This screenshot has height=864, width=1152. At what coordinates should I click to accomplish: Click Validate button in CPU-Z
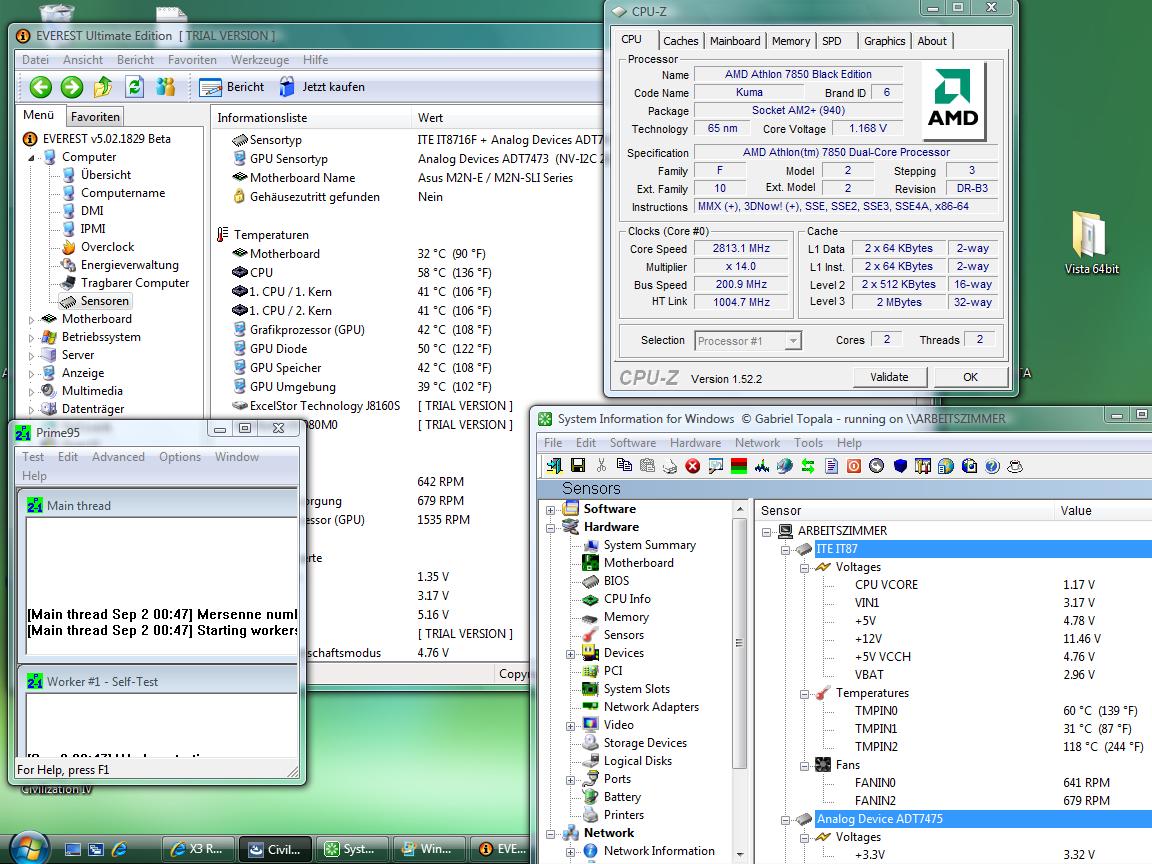[x=889, y=377]
